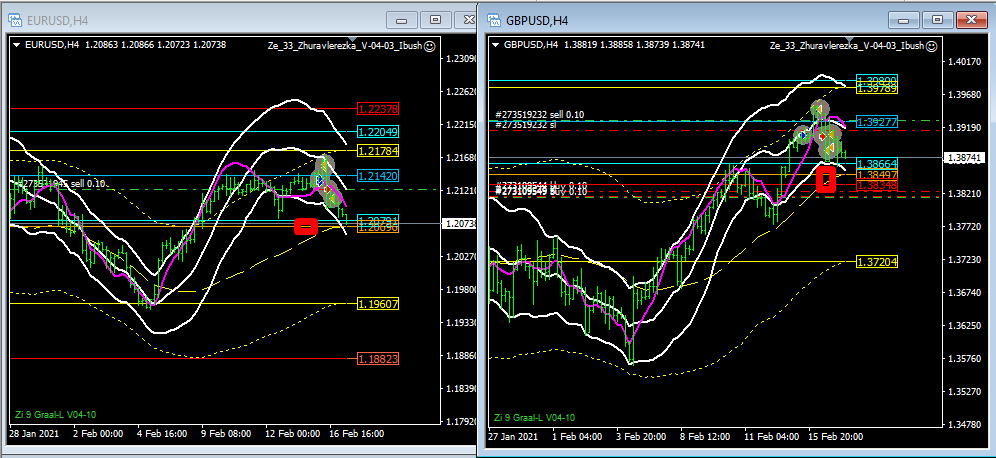The height and width of the screenshot is (458, 996).
Task: Select the blue 1.21420 level label
Action: 378,175
